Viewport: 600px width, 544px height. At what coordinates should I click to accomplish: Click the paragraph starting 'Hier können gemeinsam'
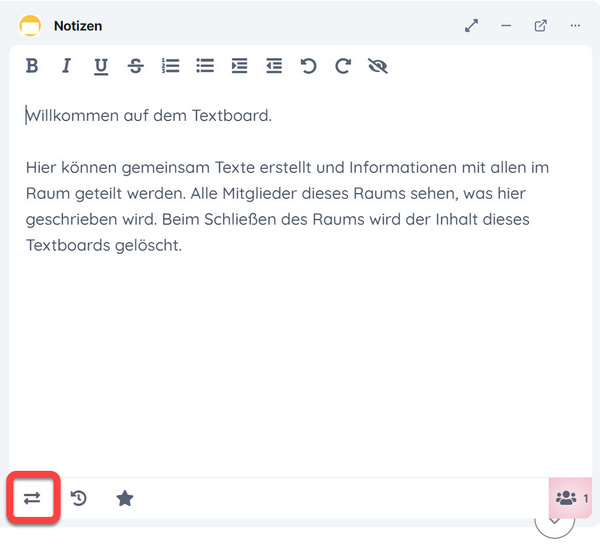tap(287, 207)
